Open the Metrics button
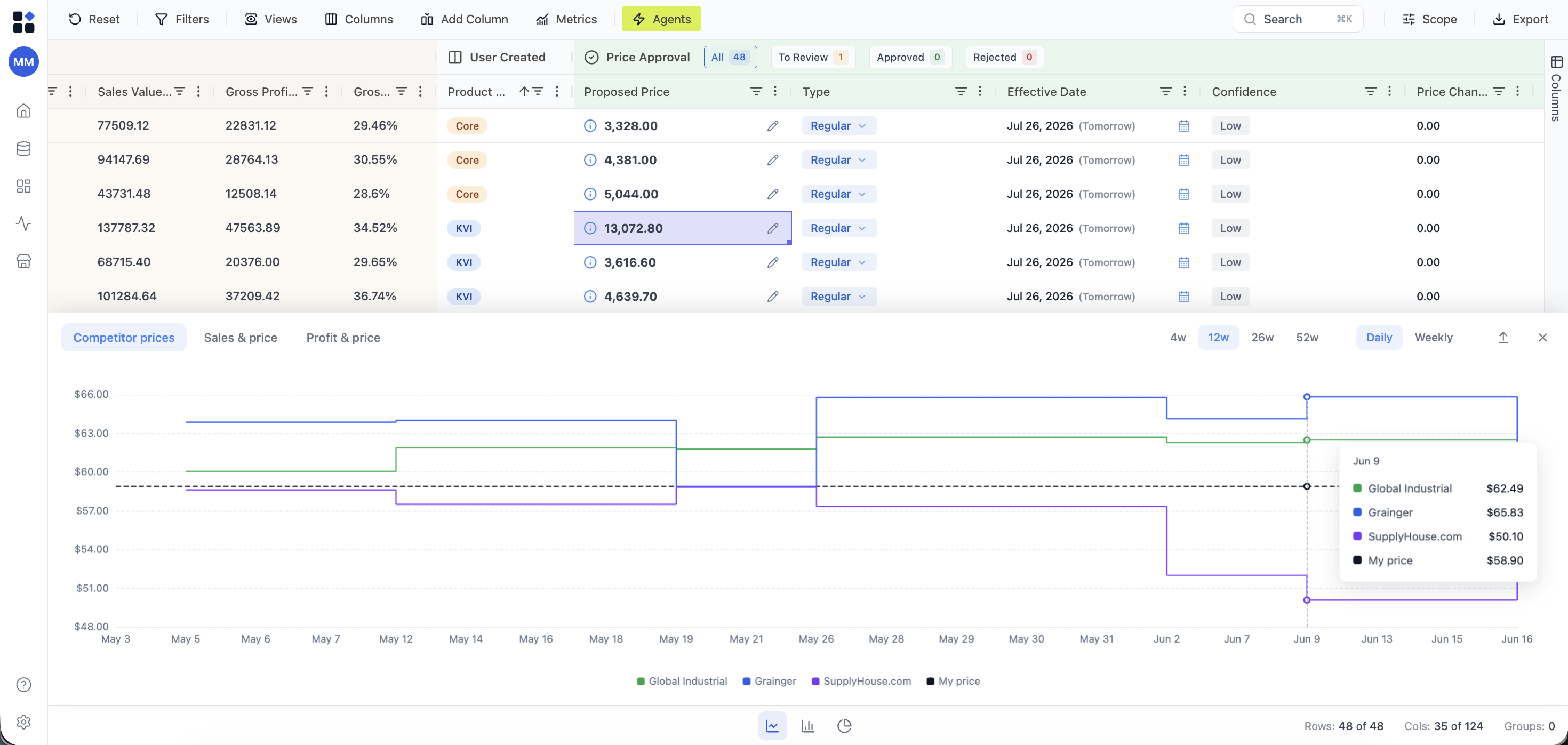Image resolution: width=1568 pixels, height=745 pixels. pos(566,19)
